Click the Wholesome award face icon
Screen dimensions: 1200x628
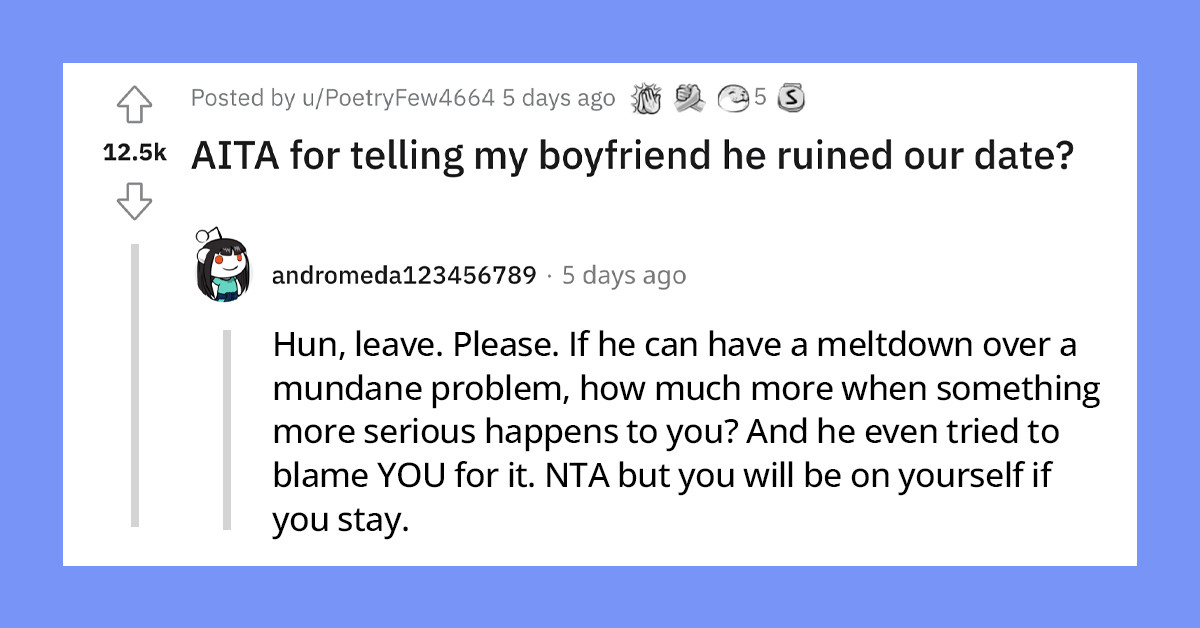[x=732, y=98]
